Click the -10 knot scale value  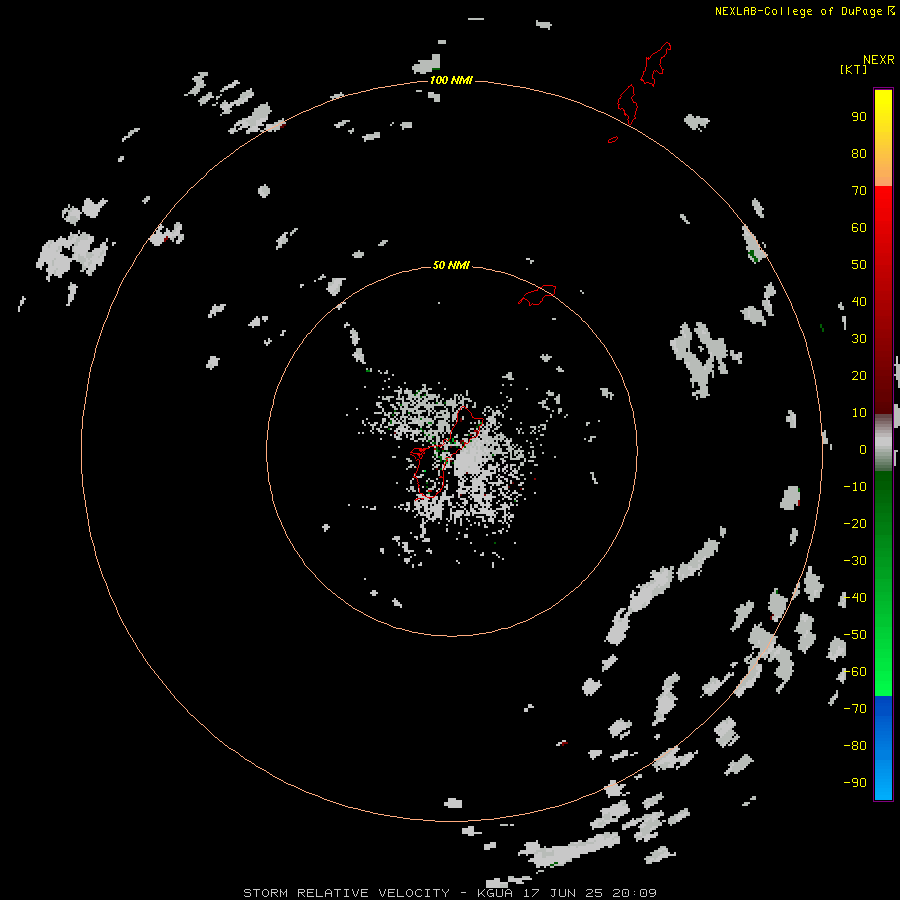pos(855,487)
